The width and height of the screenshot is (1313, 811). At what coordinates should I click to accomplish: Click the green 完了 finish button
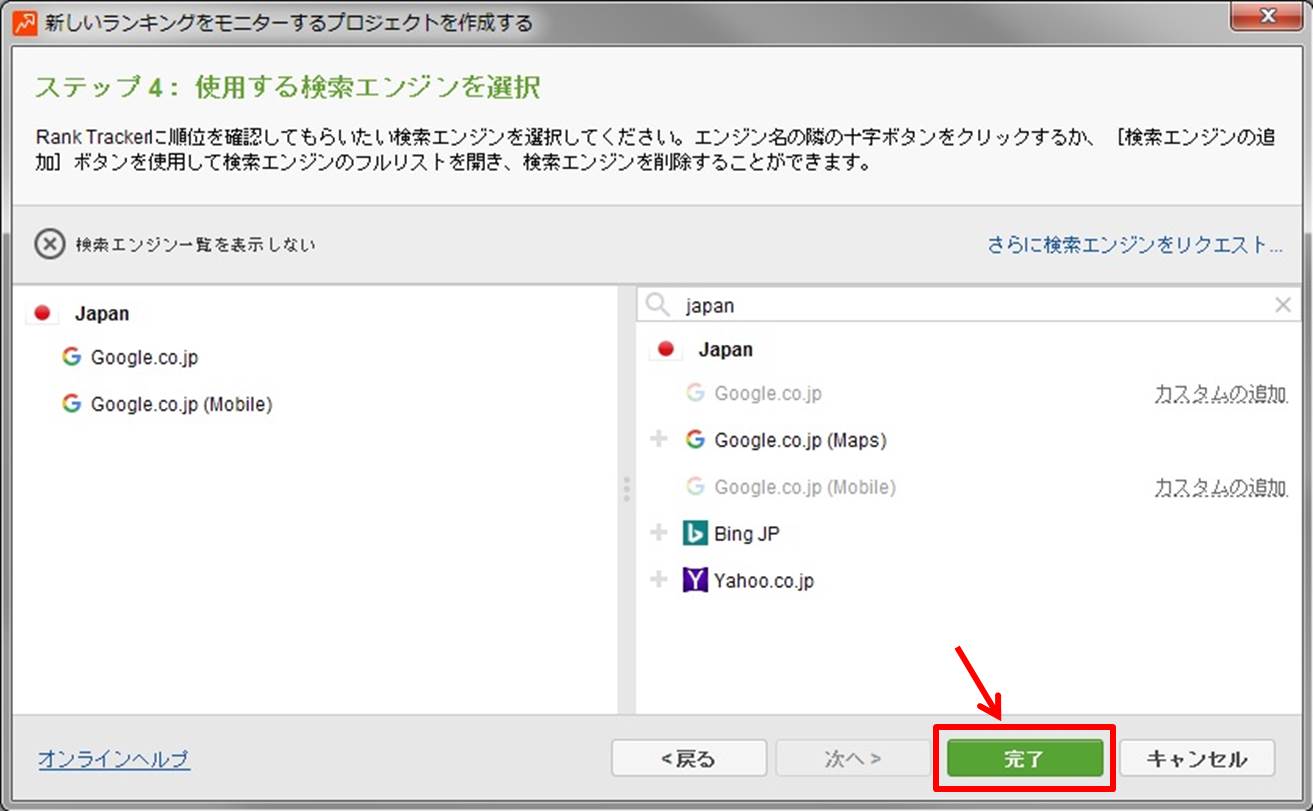[x=1024, y=759]
